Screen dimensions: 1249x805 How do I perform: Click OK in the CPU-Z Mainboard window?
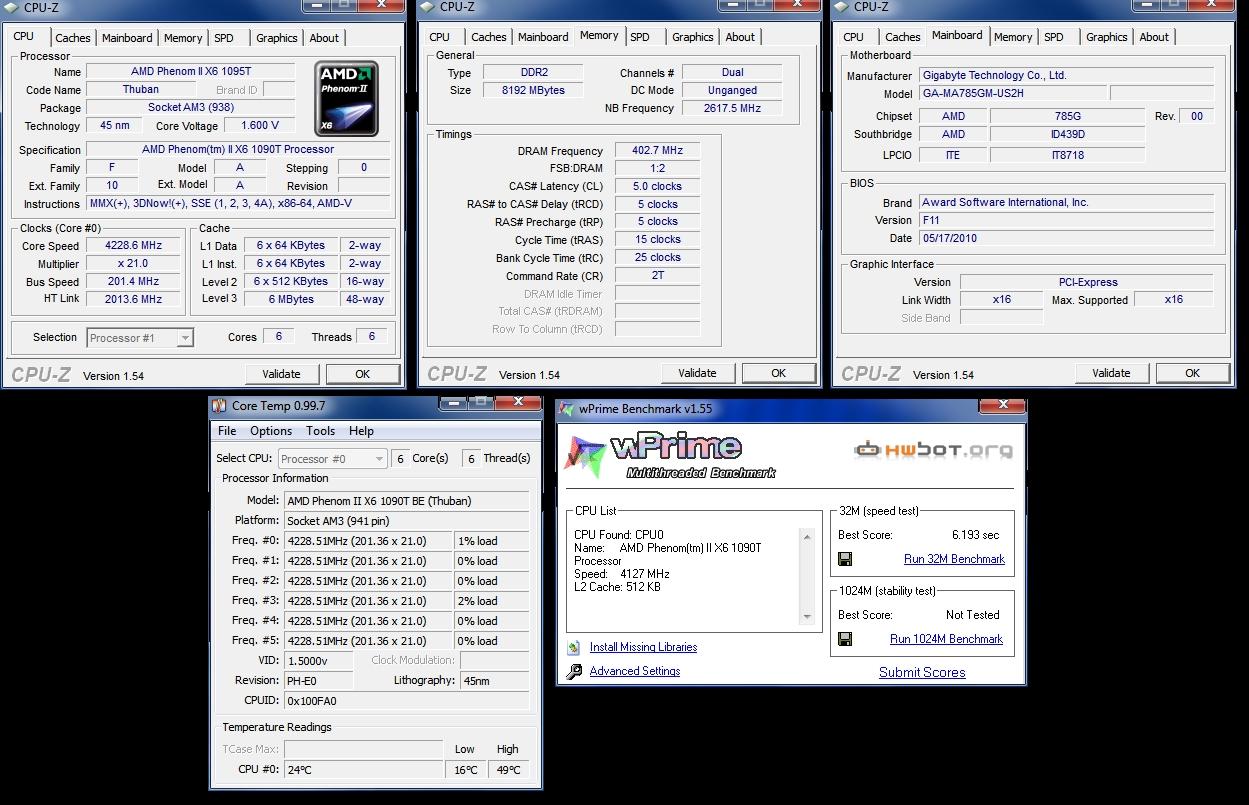[1192, 373]
